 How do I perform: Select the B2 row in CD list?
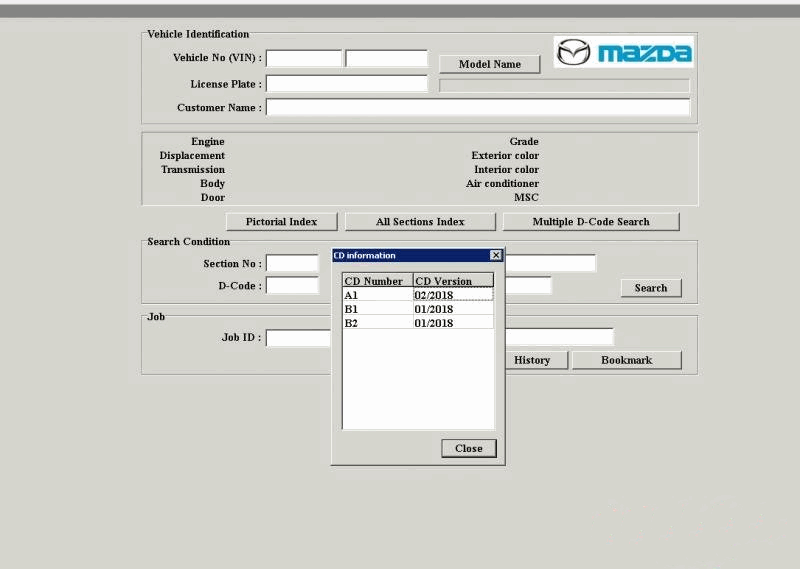[377, 323]
